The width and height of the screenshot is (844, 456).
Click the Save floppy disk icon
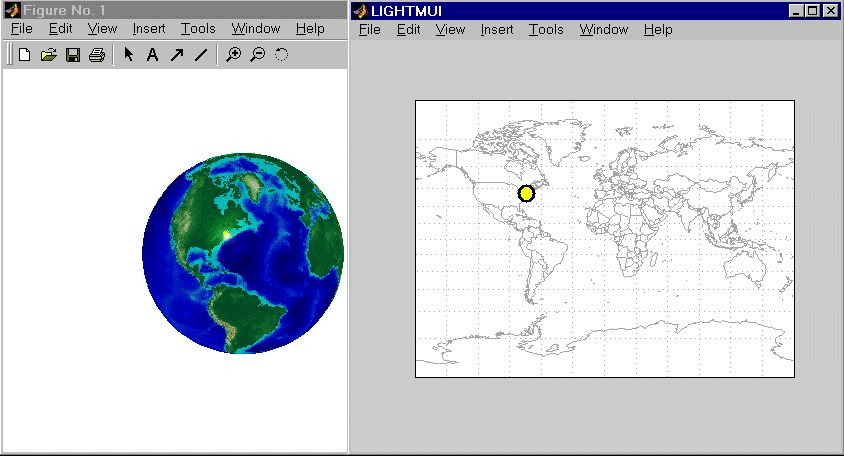[x=73, y=54]
